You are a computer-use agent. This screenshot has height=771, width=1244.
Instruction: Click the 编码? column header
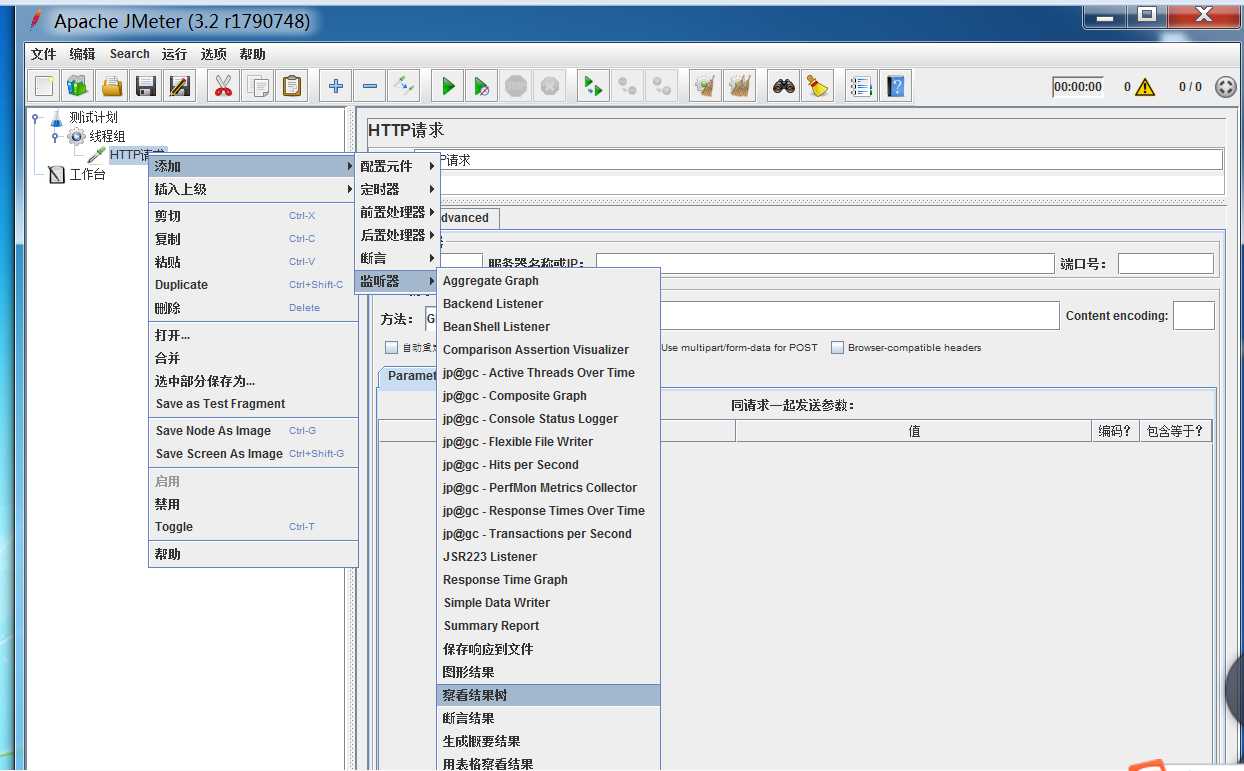point(1114,431)
